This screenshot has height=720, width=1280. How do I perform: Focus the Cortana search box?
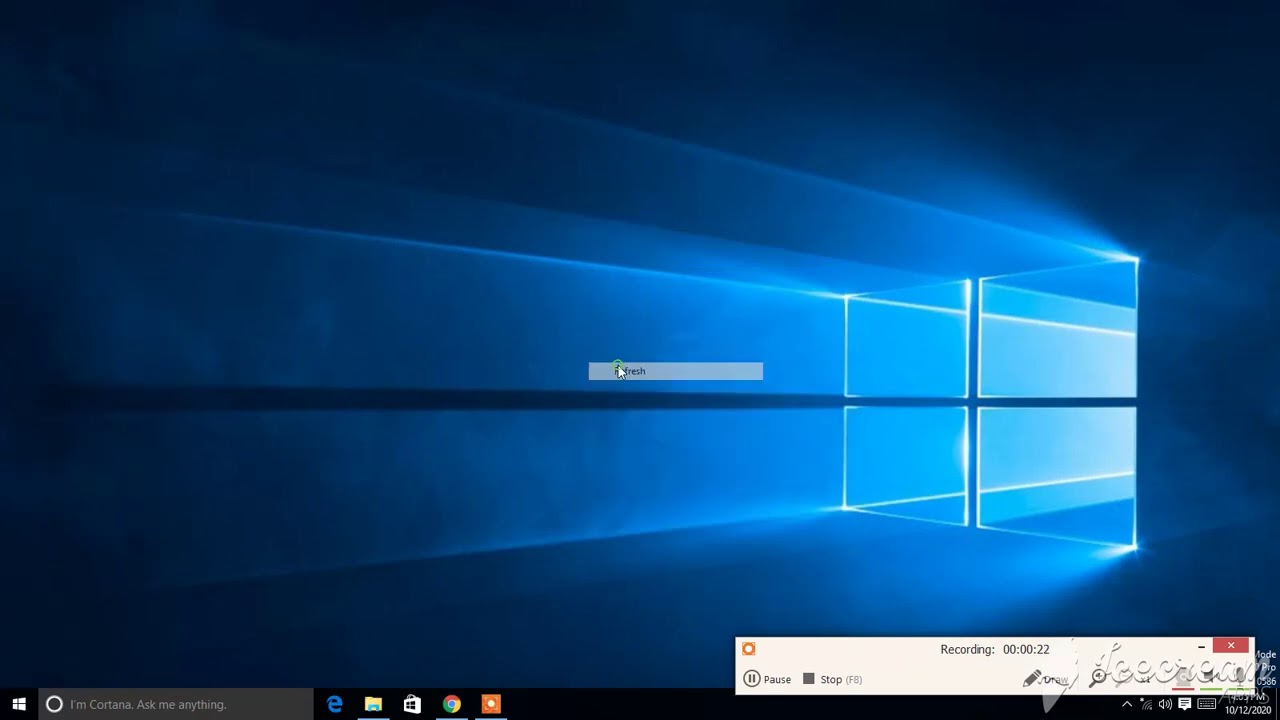point(176,704)
